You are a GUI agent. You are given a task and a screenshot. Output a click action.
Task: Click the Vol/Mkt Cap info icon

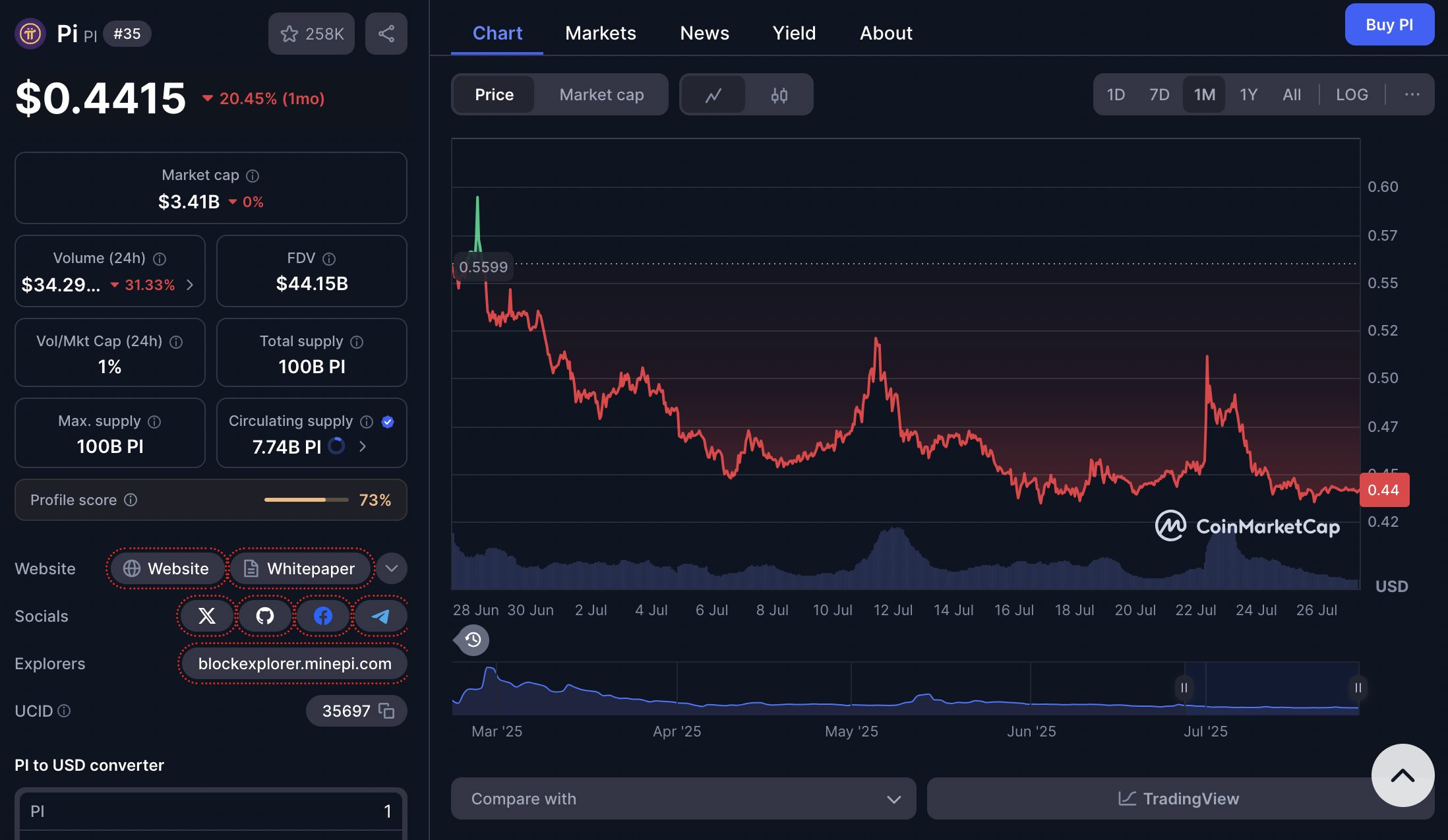(176, 342)
